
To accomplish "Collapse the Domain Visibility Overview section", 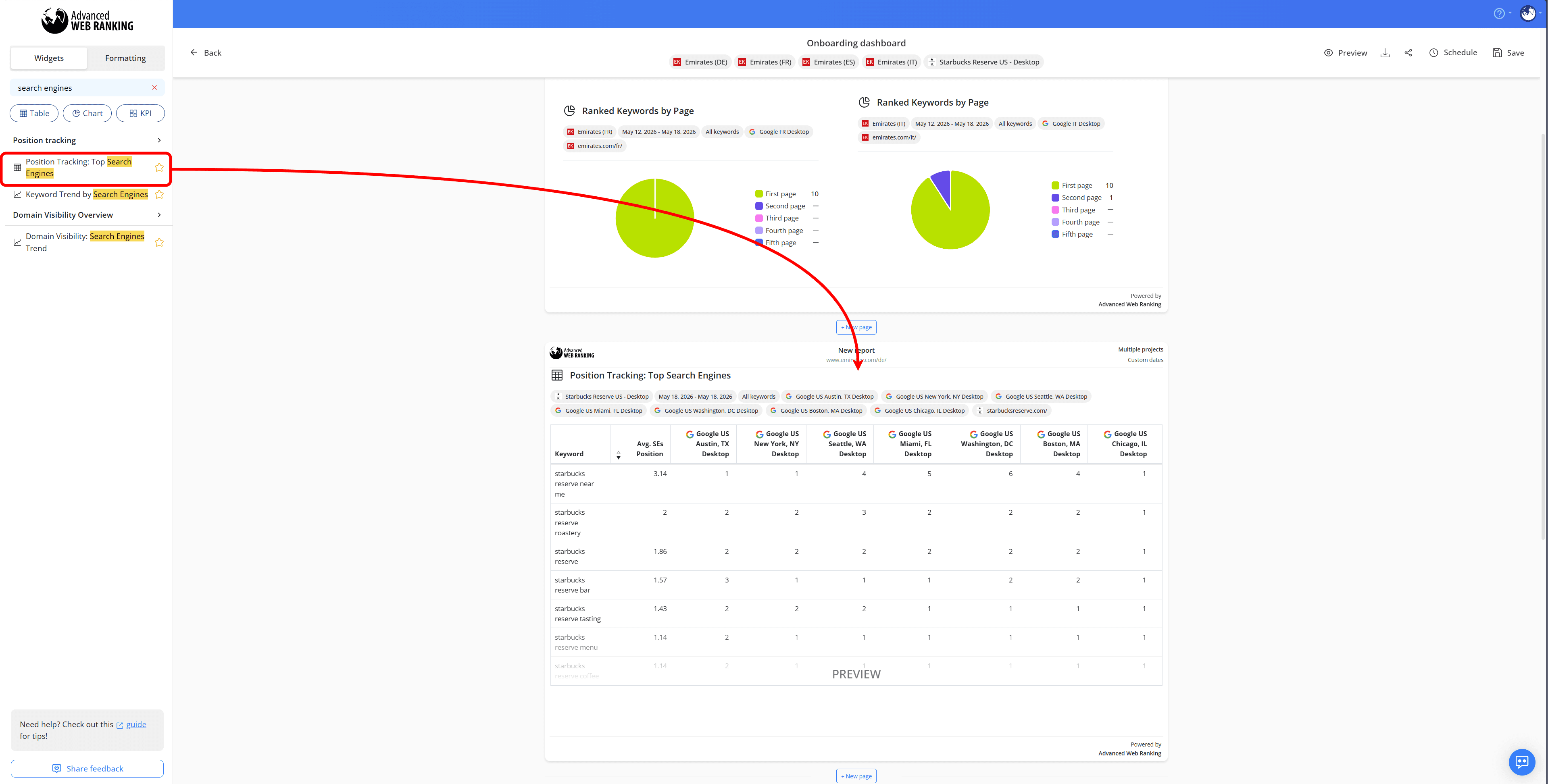I will click(159, 215).
